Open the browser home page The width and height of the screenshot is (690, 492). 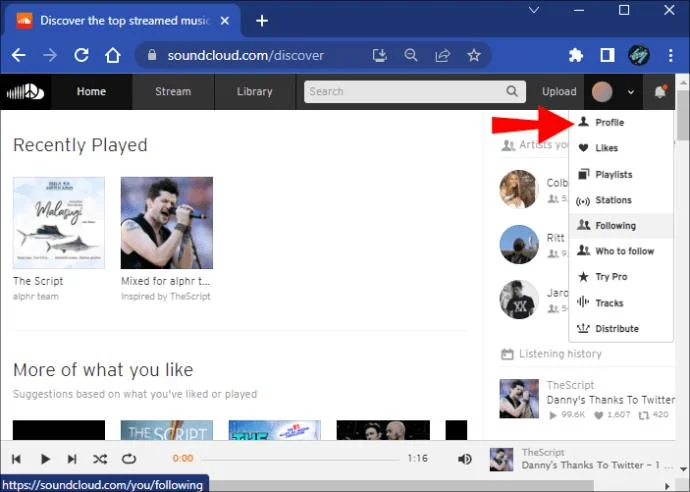coord(113,55)
